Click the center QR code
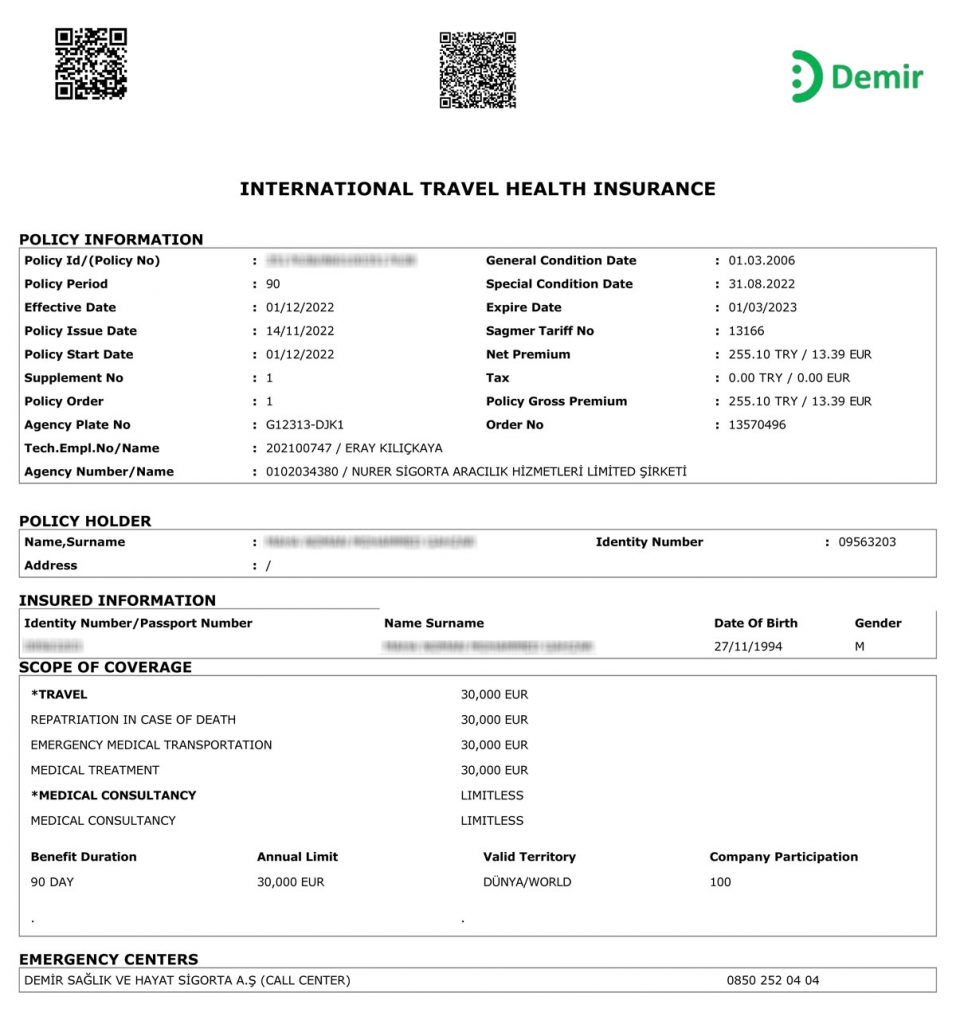Screen dimensions: 956x1024 pos(477,70)
